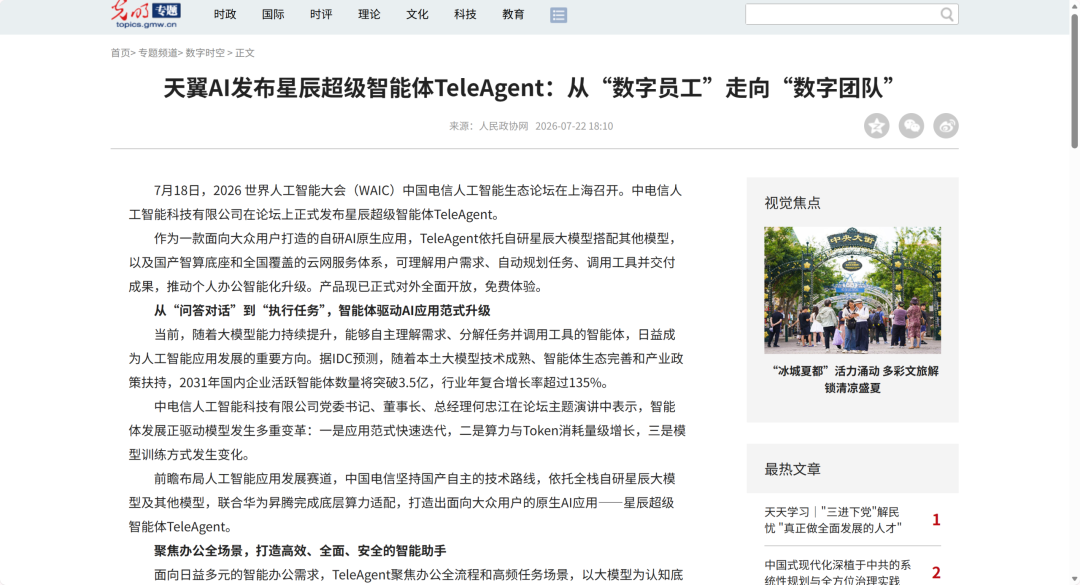
Task: Click the scrollbar down arrow
Action: [x=1074, y=579]
